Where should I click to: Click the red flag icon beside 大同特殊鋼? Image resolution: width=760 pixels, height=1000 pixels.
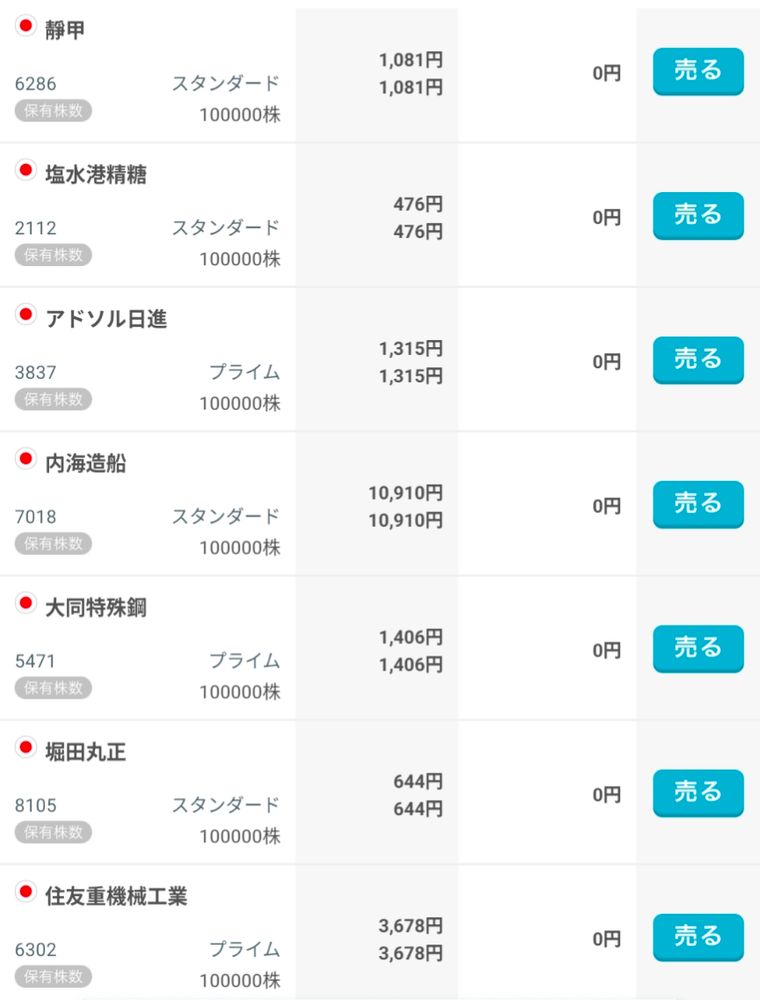click(26, 603)
